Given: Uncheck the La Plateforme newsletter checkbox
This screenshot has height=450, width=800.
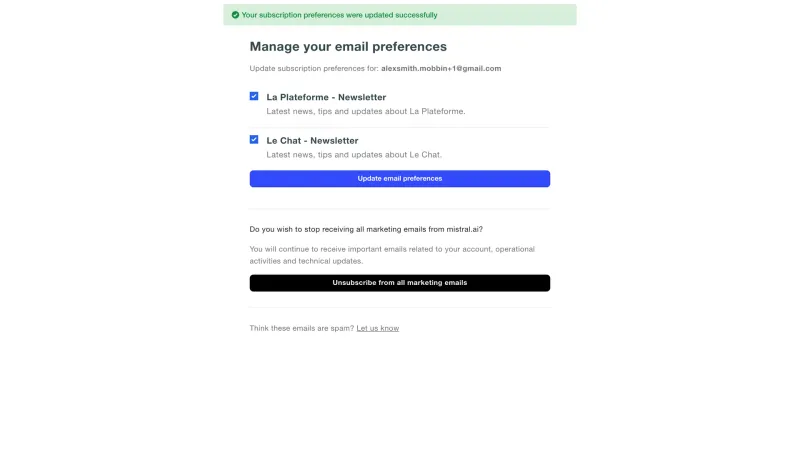Looking at the screenshot, I should click(x=254, y=96).
